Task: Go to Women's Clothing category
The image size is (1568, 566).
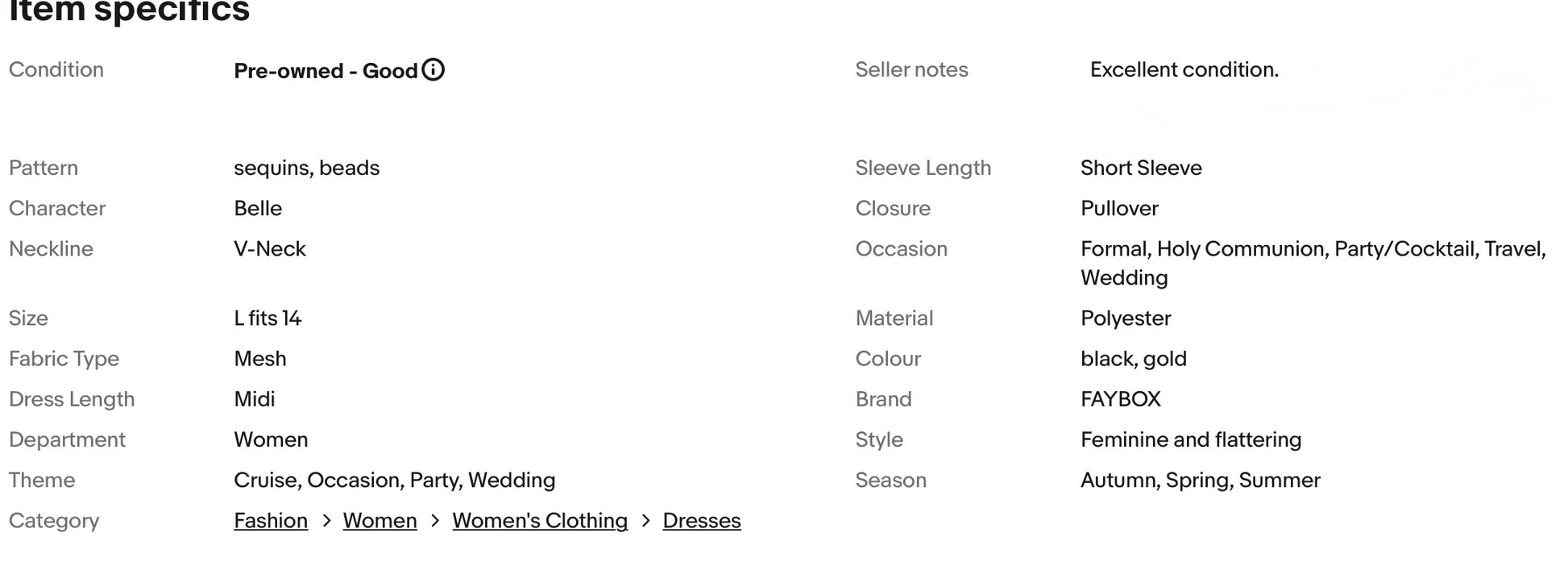Action: (x=540, y=521)
